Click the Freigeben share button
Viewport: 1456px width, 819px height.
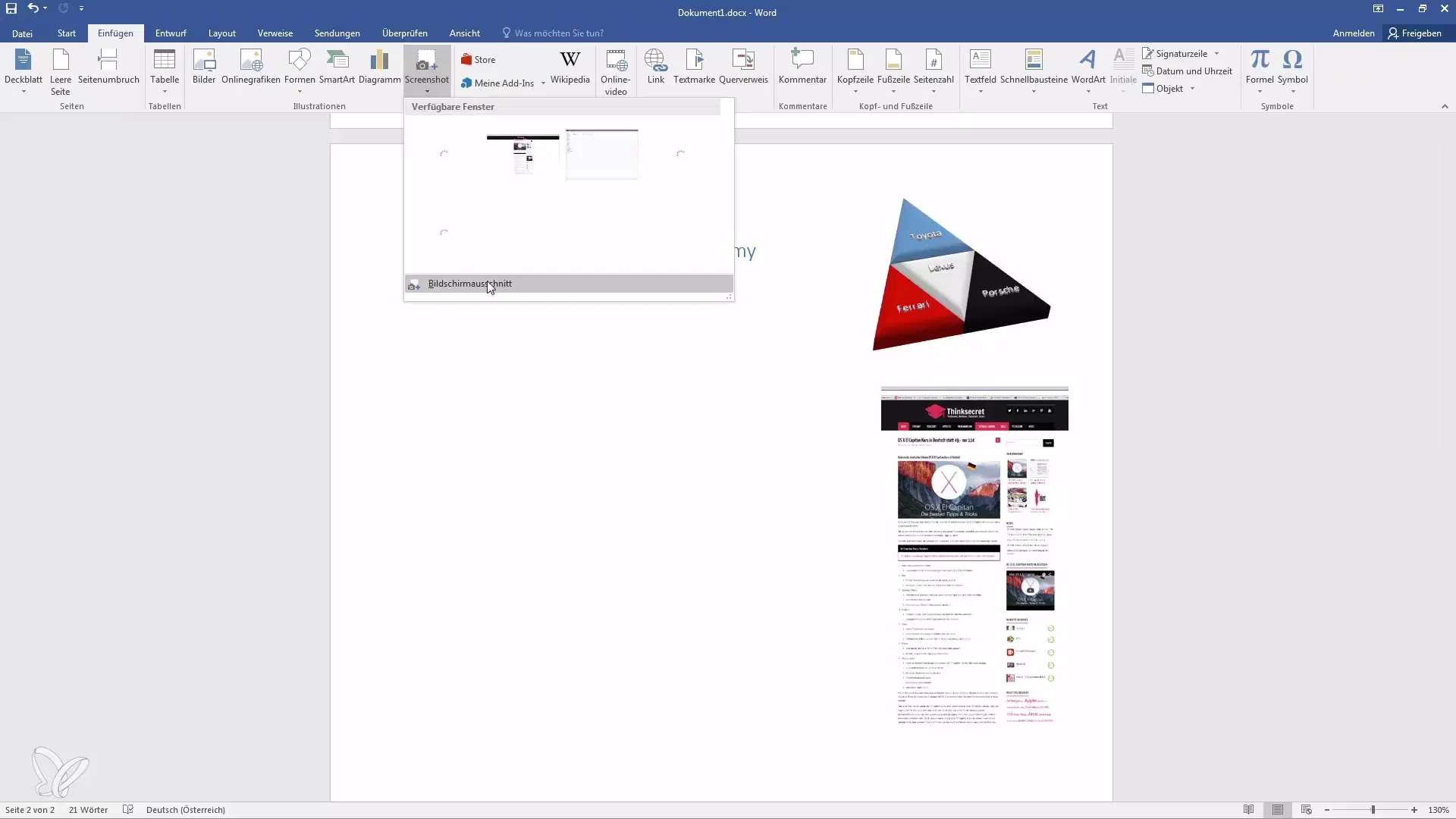1414,33
